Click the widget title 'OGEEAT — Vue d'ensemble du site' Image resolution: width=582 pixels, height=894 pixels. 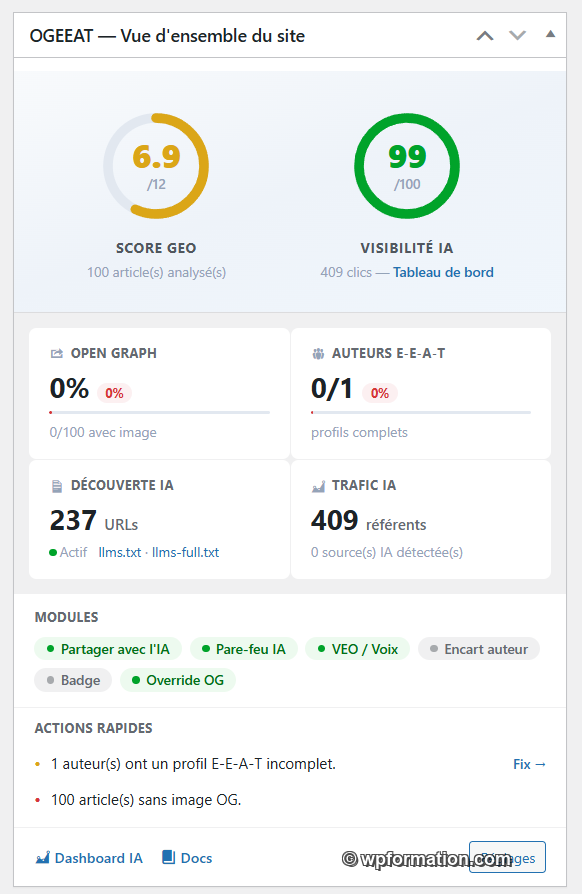167,36
